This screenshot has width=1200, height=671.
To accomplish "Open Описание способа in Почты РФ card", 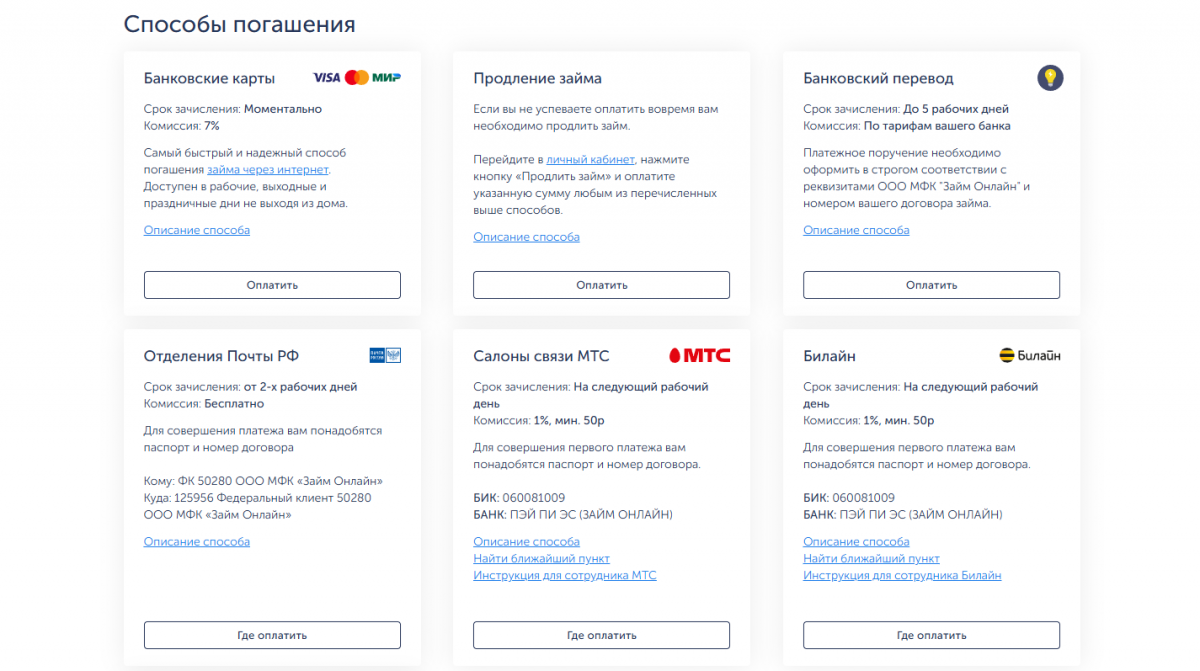I will click(197, 542).
